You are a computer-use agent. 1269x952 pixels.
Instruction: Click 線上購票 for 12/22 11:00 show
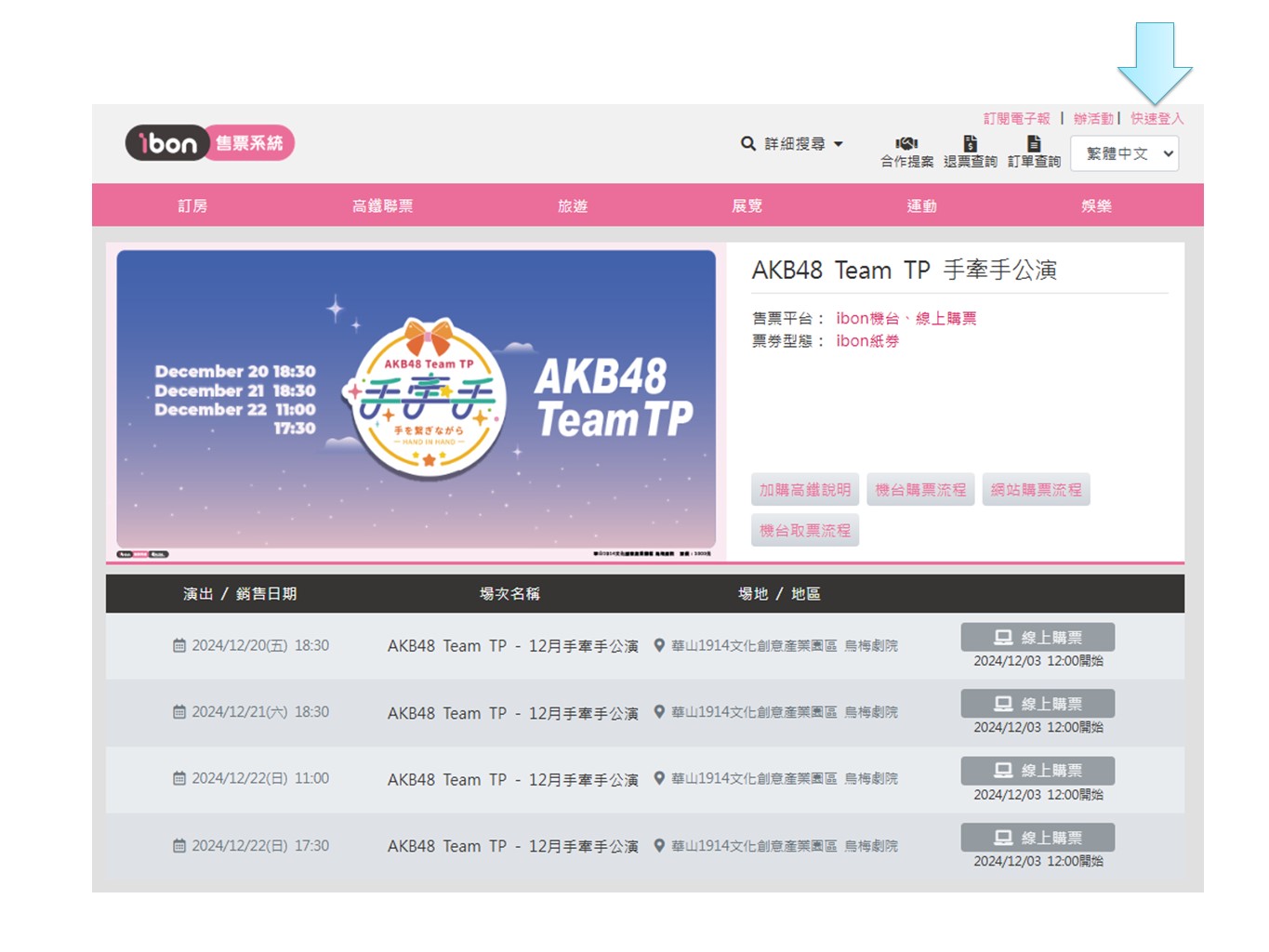point(1038,771)
